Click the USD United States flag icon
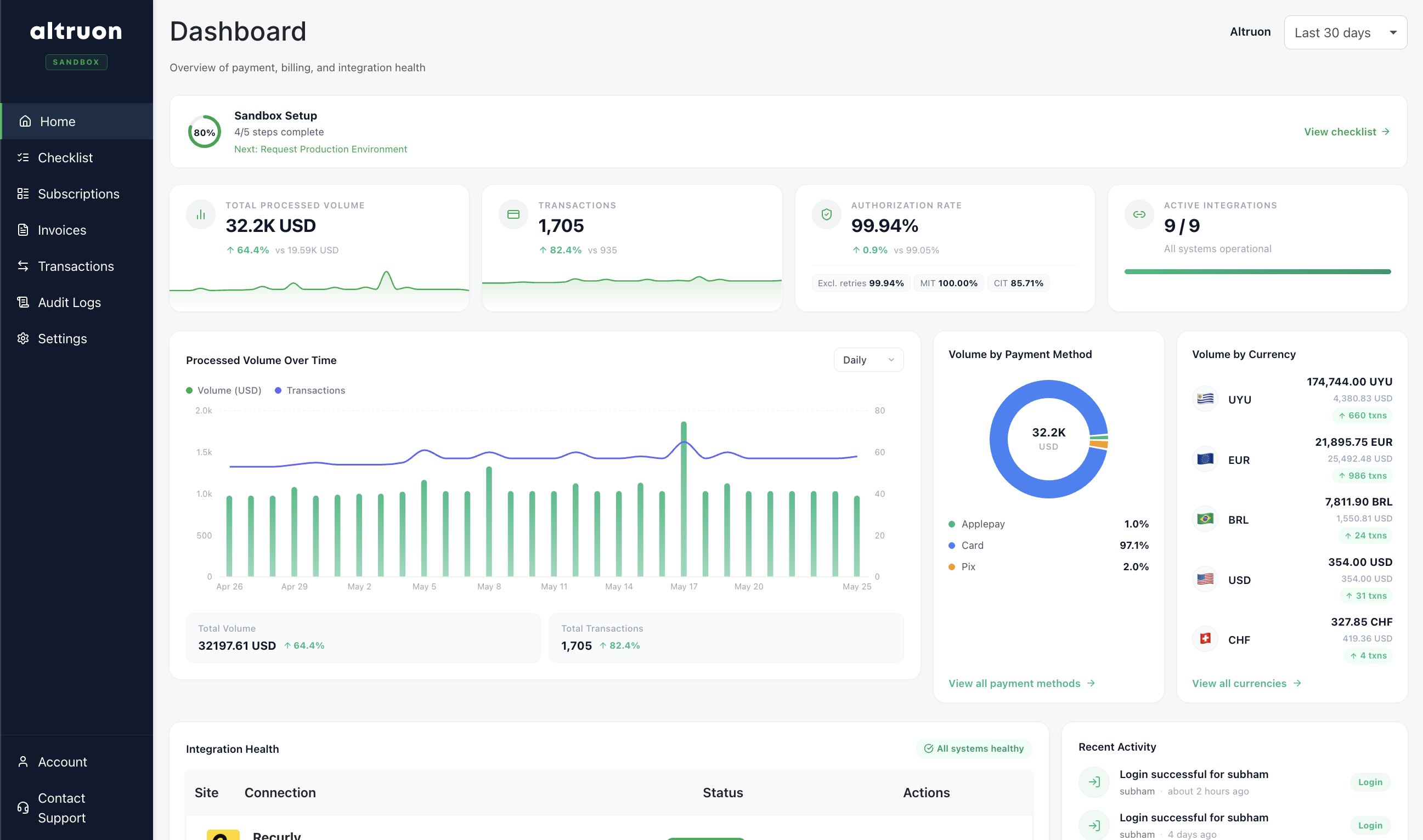The image size is (1423, 840). coord(1205,579)
